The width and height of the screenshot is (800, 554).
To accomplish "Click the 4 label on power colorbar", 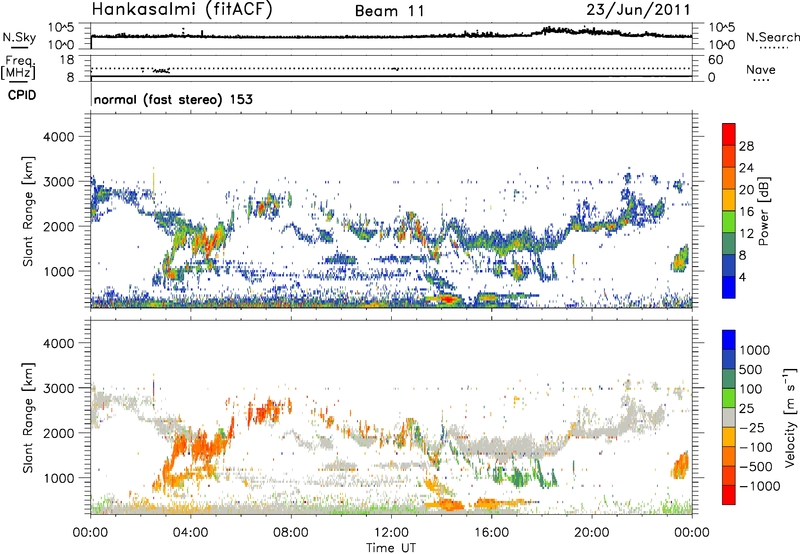I will 743,277.
